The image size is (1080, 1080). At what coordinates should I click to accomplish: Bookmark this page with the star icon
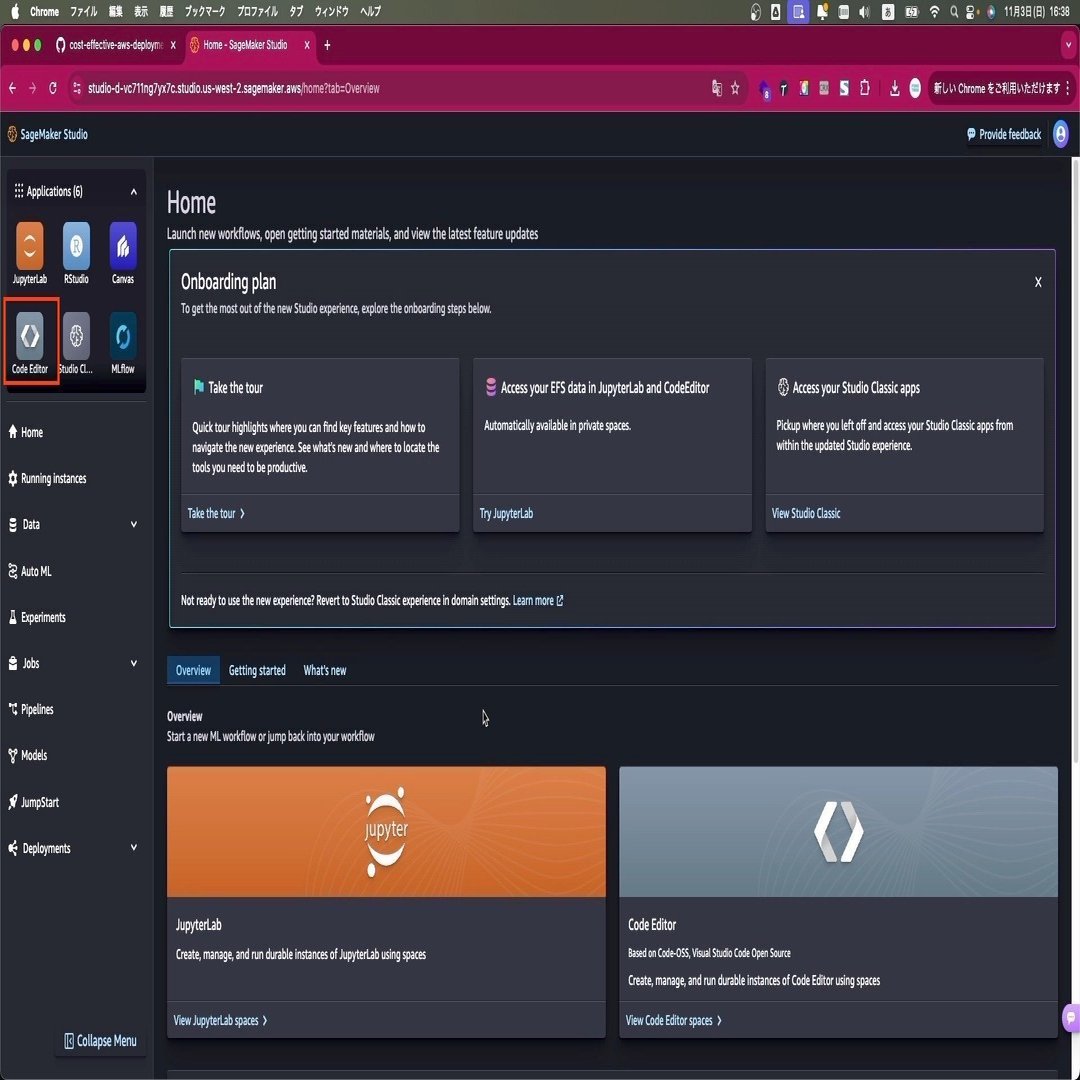[735, 88]
